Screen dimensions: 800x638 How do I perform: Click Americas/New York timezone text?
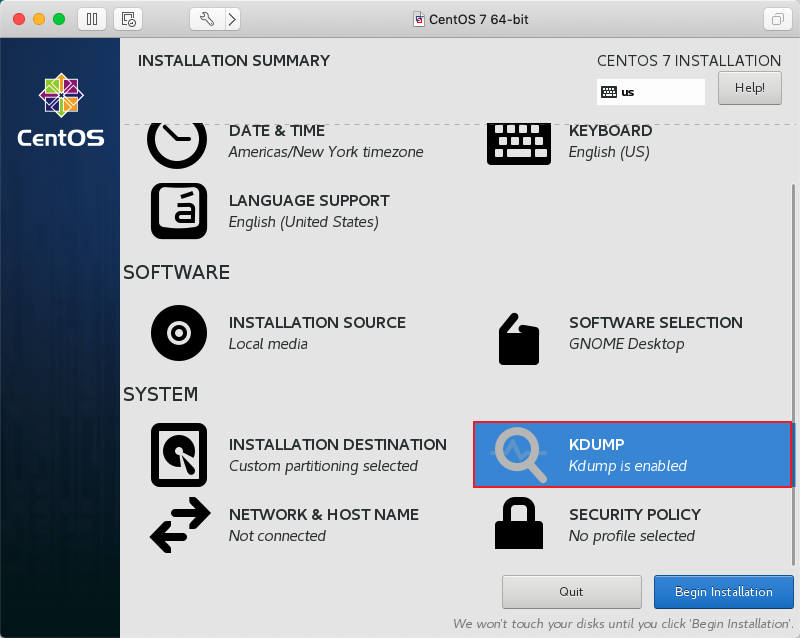click(326, 152)
